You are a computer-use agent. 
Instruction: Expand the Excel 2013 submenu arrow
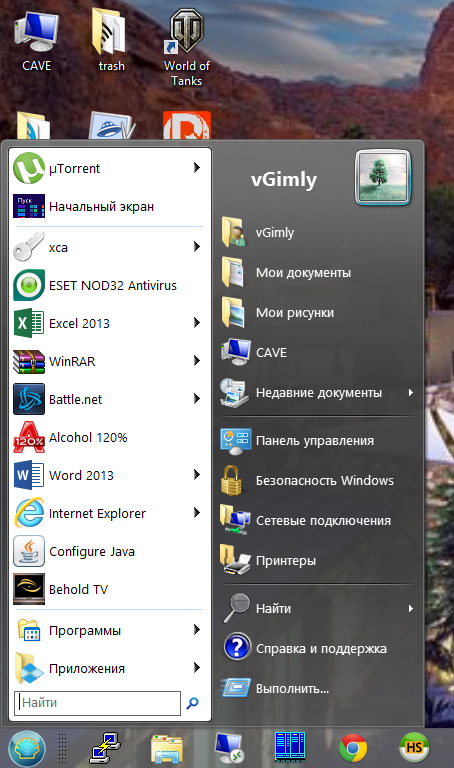coord(197,323)
